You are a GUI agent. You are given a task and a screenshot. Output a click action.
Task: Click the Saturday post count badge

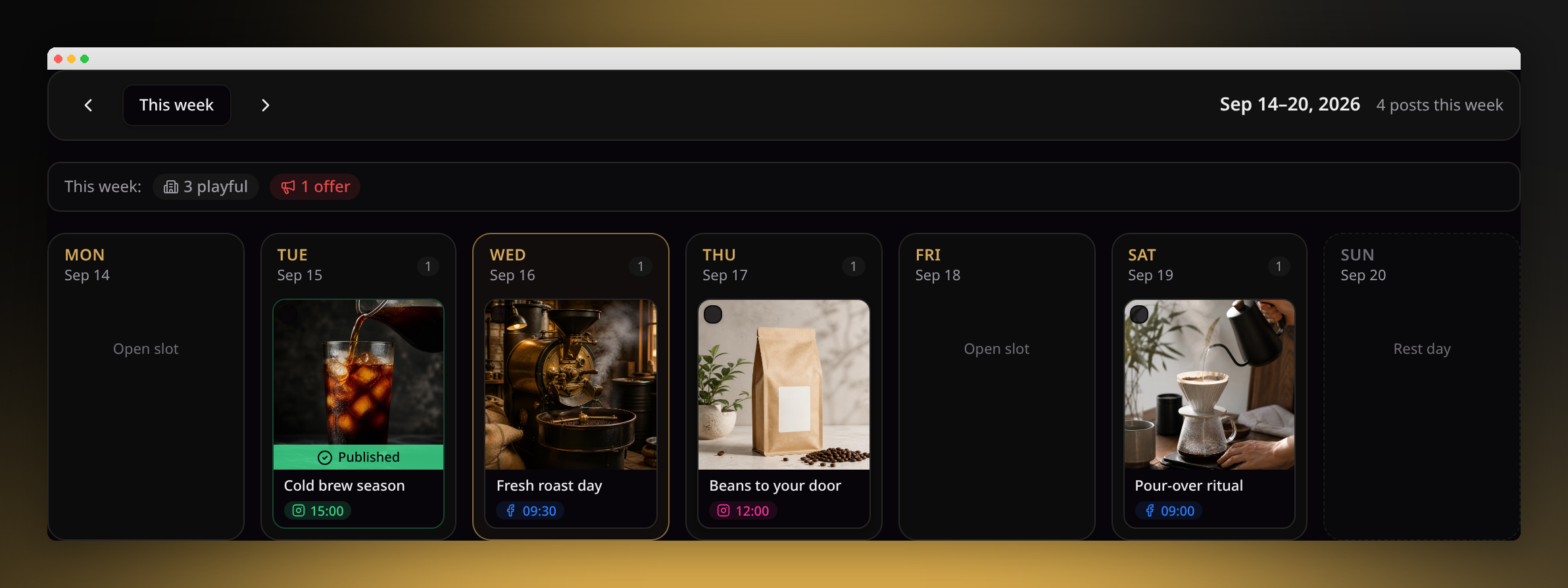pos(1279,266)
